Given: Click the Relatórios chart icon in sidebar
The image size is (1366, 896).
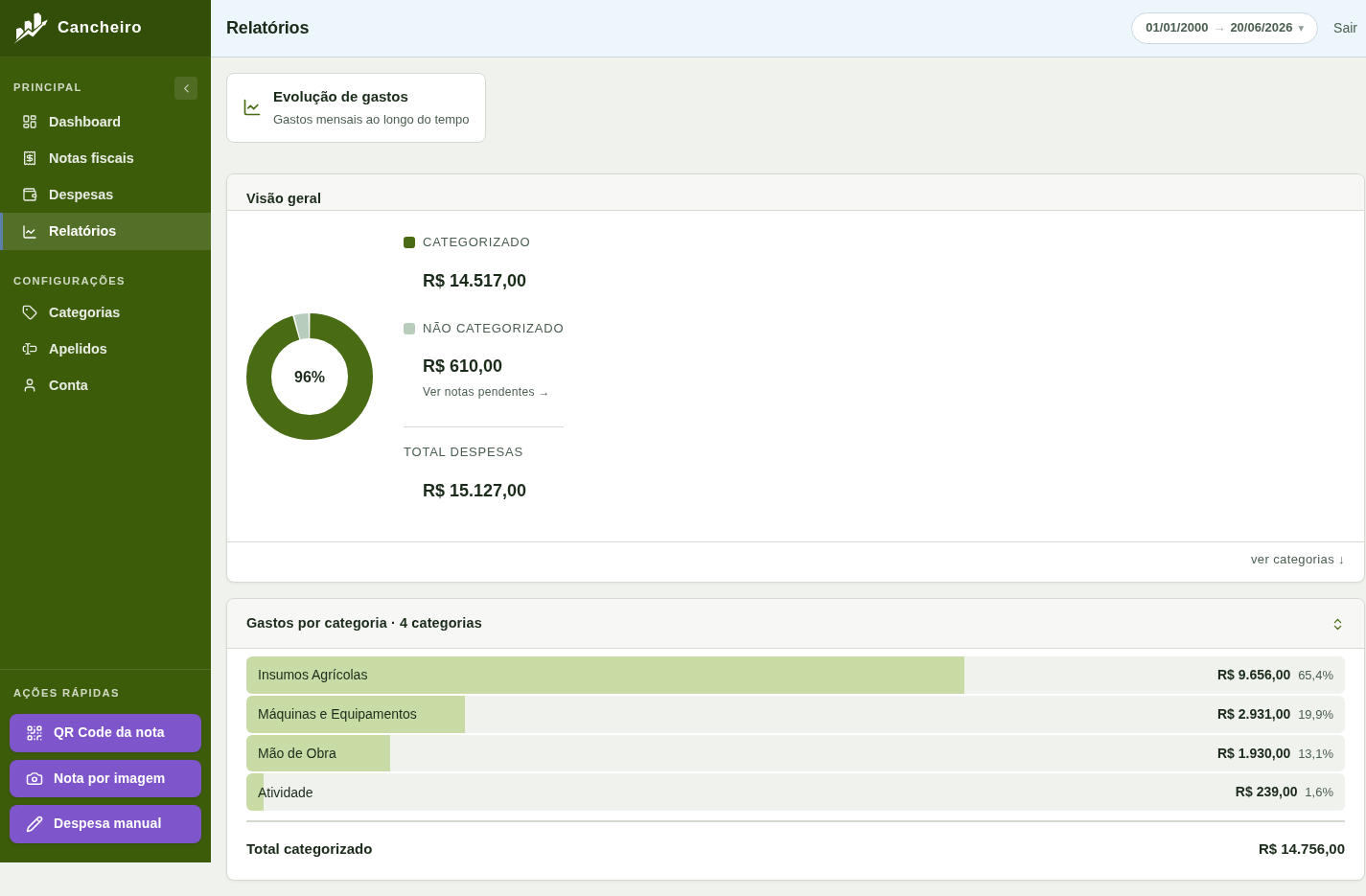Looking at the screenshot, I should (30, 231).
